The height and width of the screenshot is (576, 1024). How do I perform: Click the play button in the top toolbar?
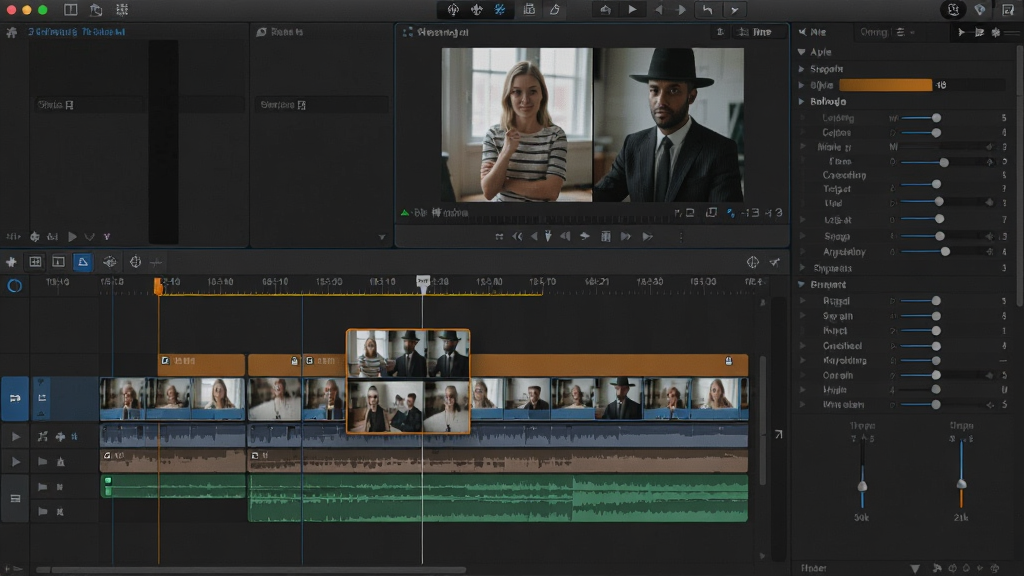click(632, 10)
